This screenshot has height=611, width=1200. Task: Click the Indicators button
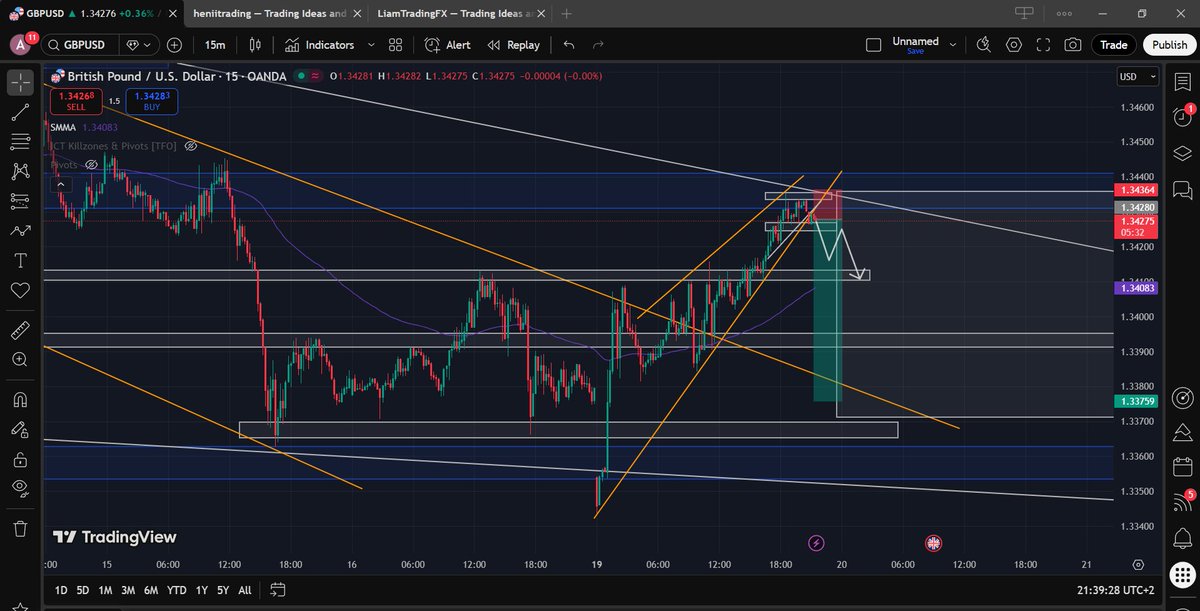319,45
